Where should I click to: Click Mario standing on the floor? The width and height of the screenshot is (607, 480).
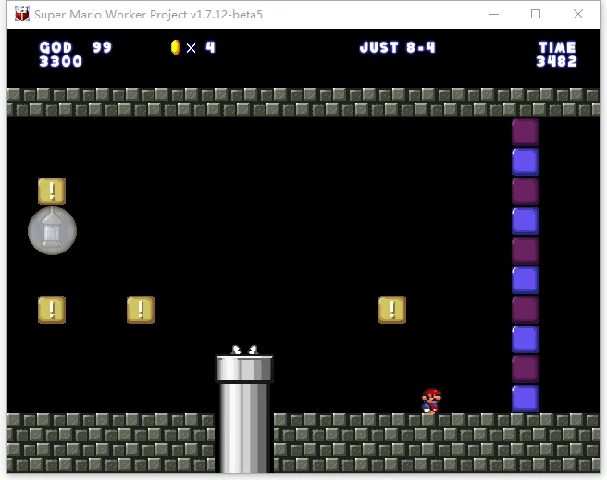pos(431,401)
